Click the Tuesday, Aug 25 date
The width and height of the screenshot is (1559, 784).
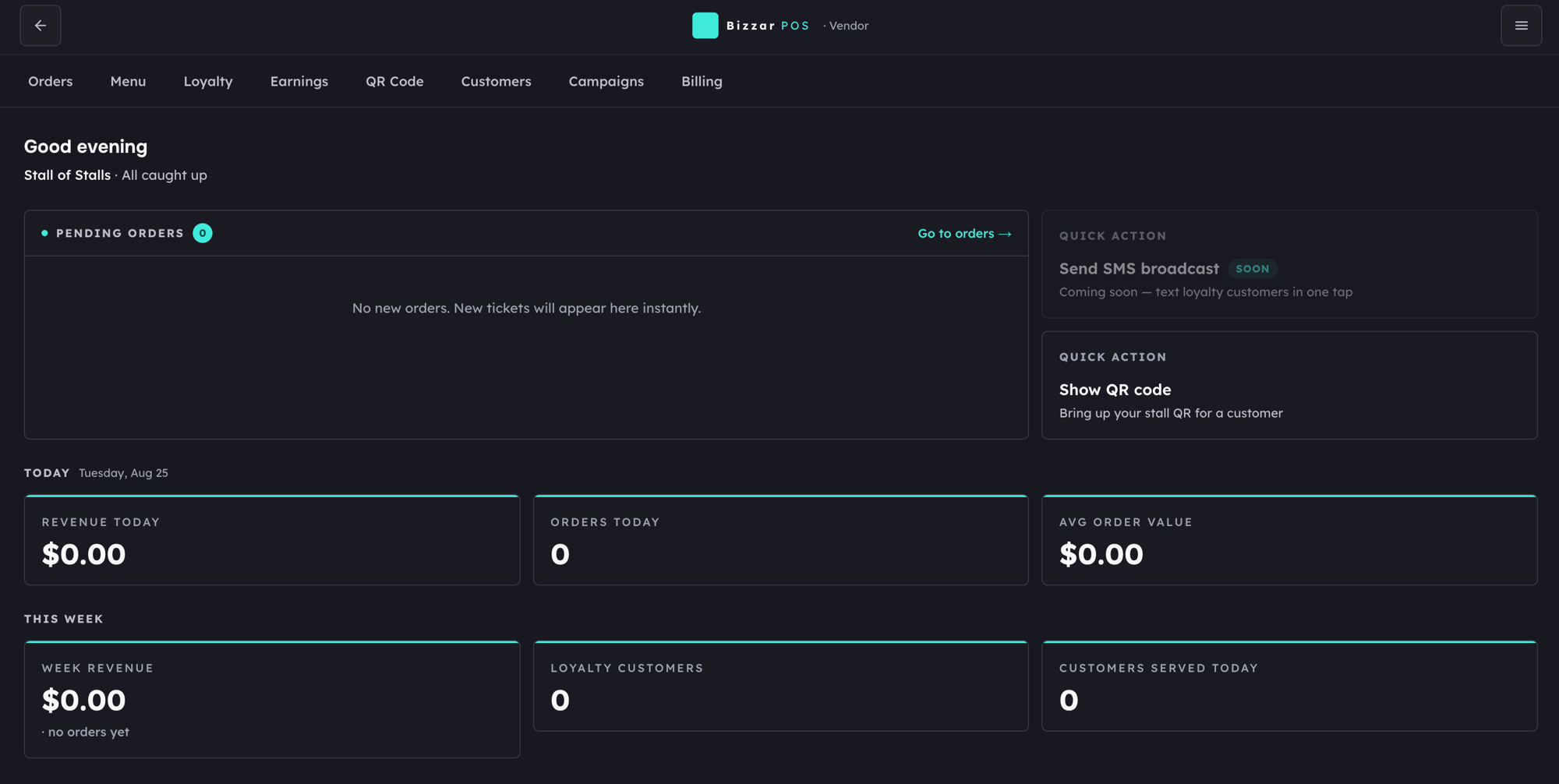coord(123,473)
